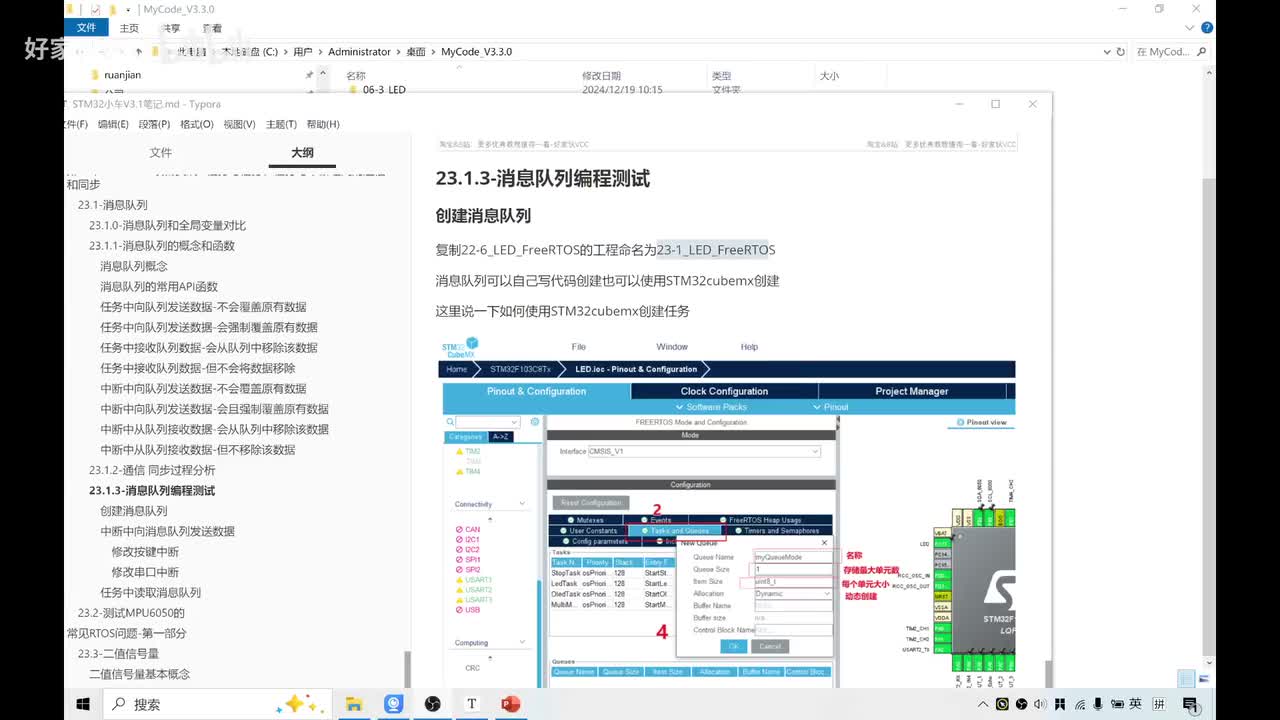Open Explorer 查看 ribbon tab
The image size is (1280, 720).
tap(212, 28)
